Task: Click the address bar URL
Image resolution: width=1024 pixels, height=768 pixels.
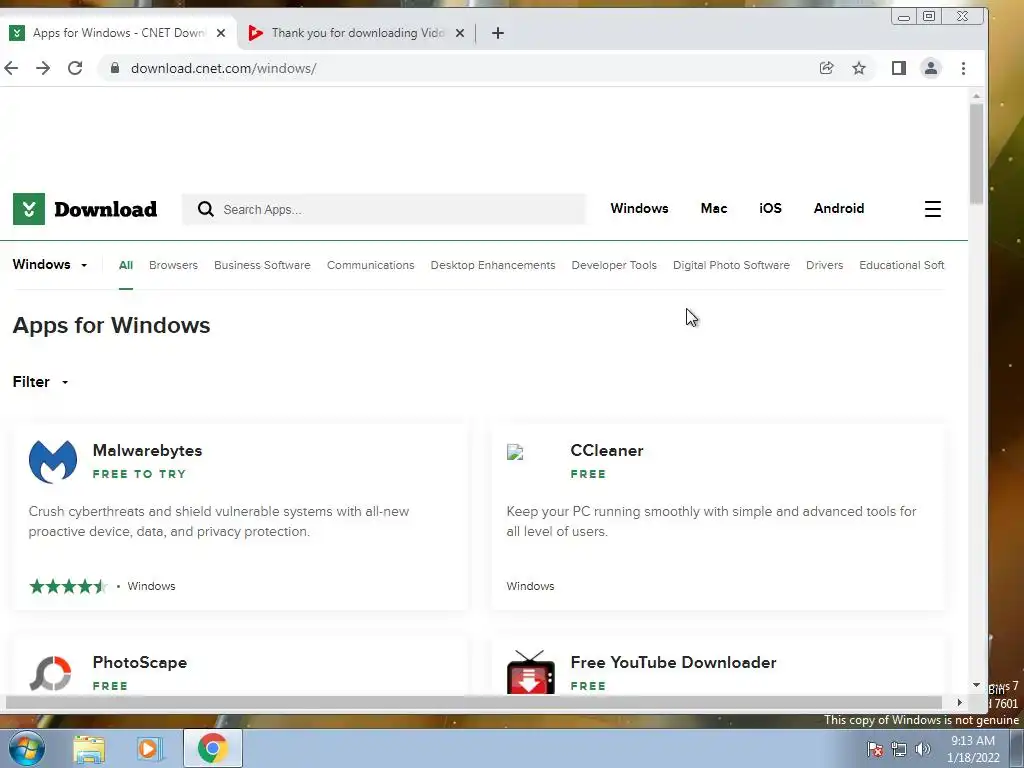Action: 223,68
